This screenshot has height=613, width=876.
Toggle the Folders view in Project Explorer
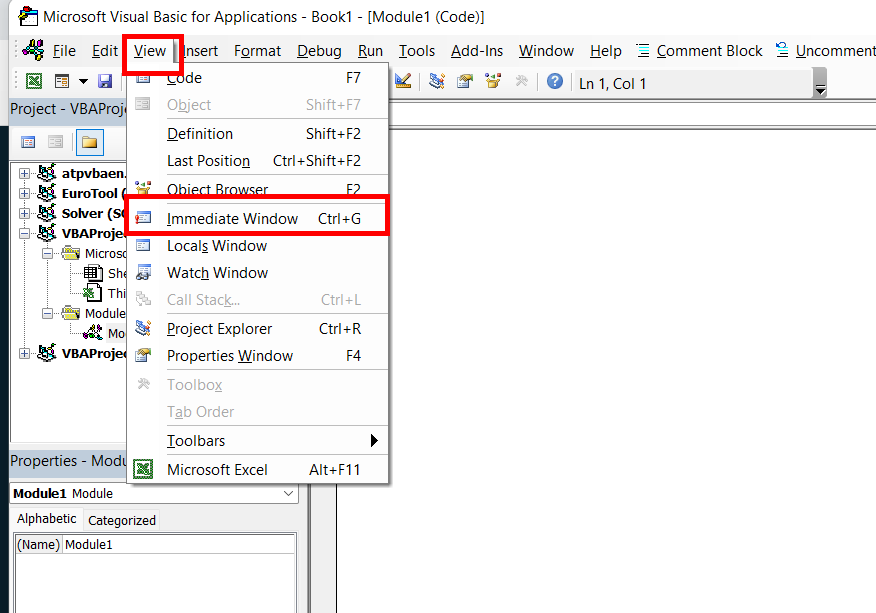point(90,141)
